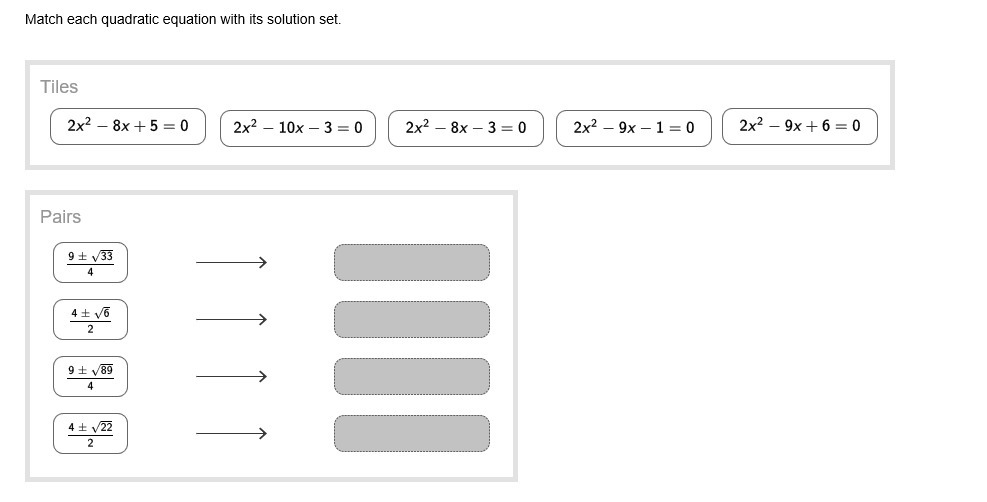Select the 2x² − 8x + 5 = 0 tile
The width and height of the screenshot is (987, 502).
(128, 126)
